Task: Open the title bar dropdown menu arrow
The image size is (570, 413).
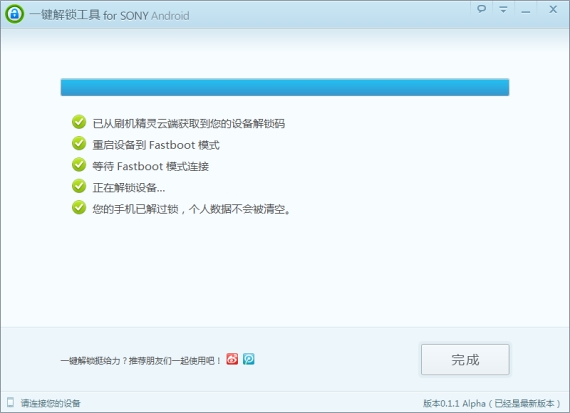Action: 503,9
